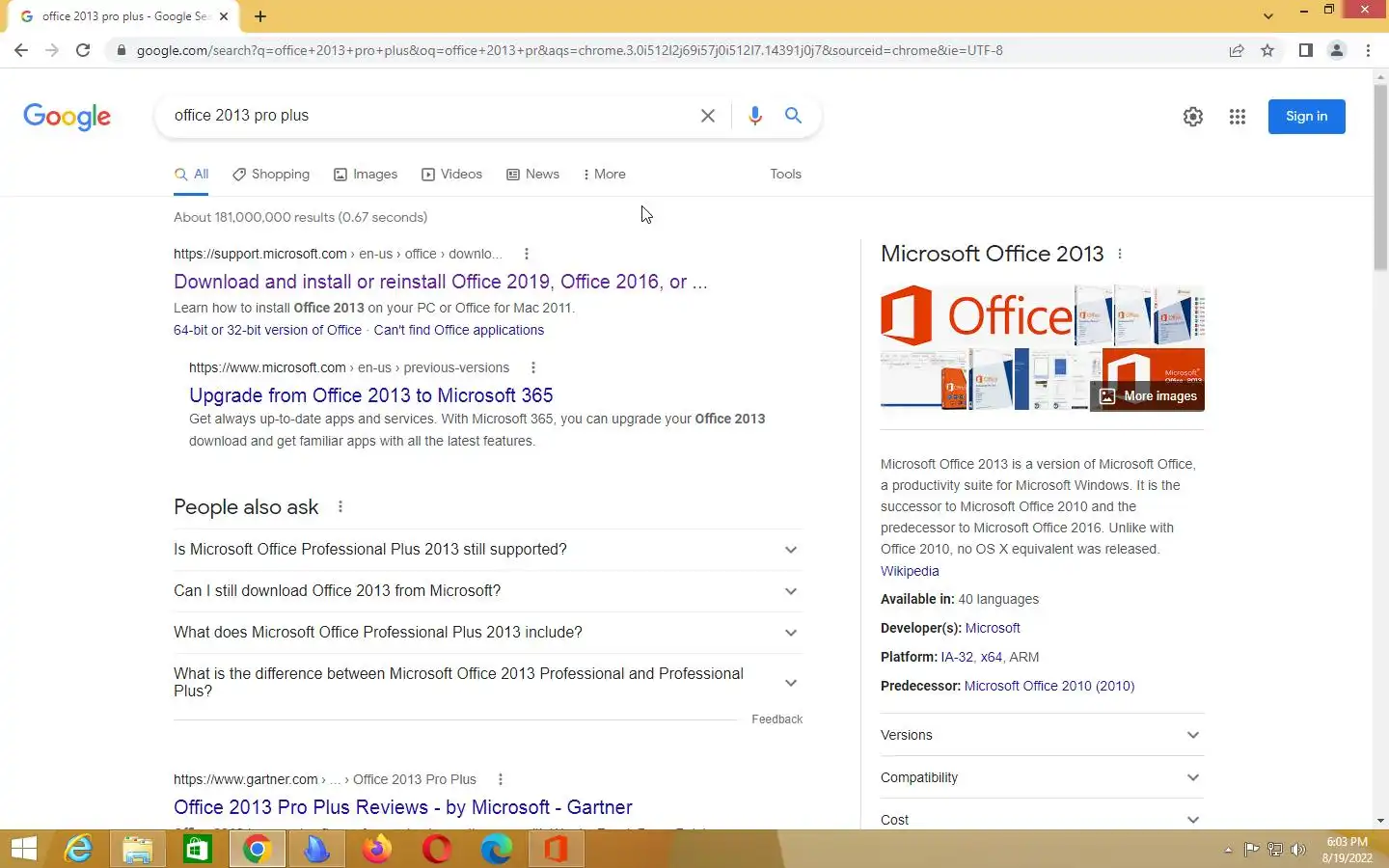This screenshot has width=1389, height=868.
Task: Reload the page with the refresh icon
Action: tap(83, 50)
